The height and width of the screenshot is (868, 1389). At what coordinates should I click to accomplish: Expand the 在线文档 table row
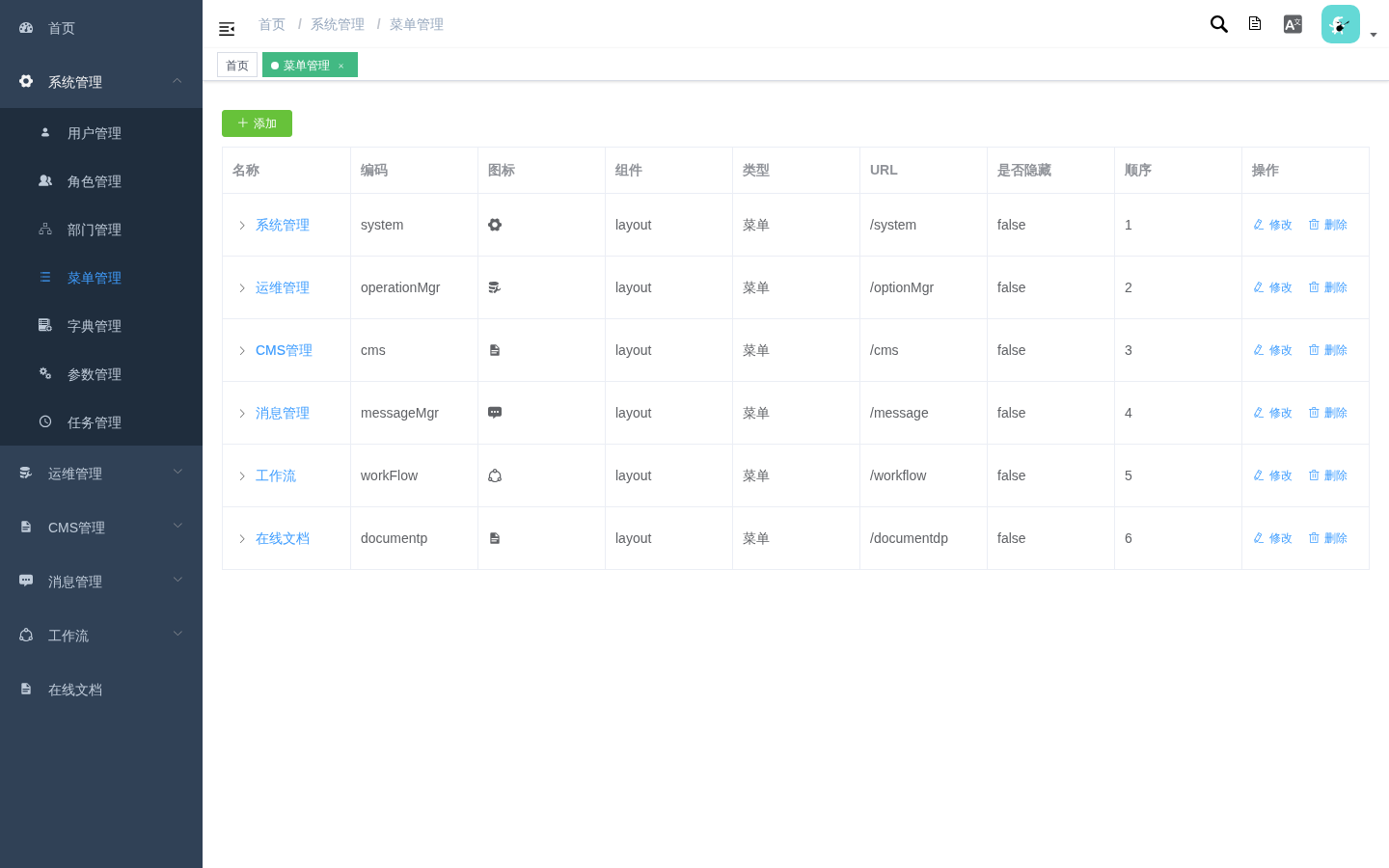242,538
